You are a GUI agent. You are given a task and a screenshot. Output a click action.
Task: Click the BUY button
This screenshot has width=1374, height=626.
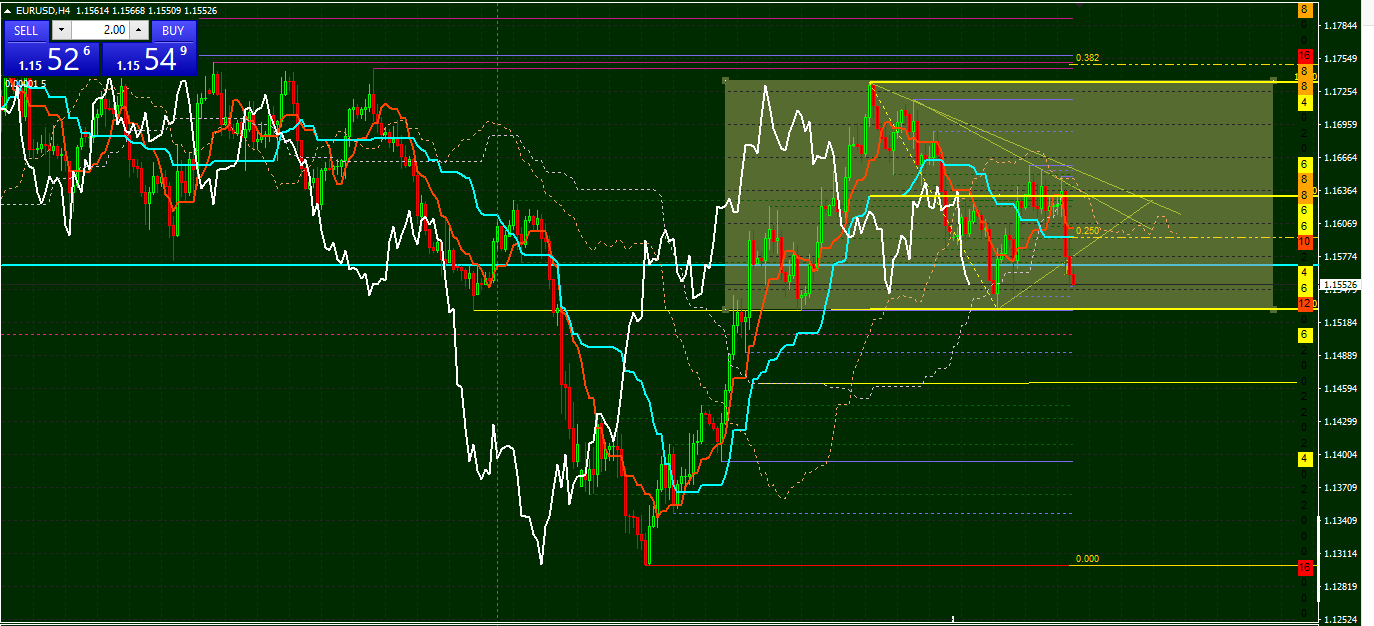coord(173,31)
